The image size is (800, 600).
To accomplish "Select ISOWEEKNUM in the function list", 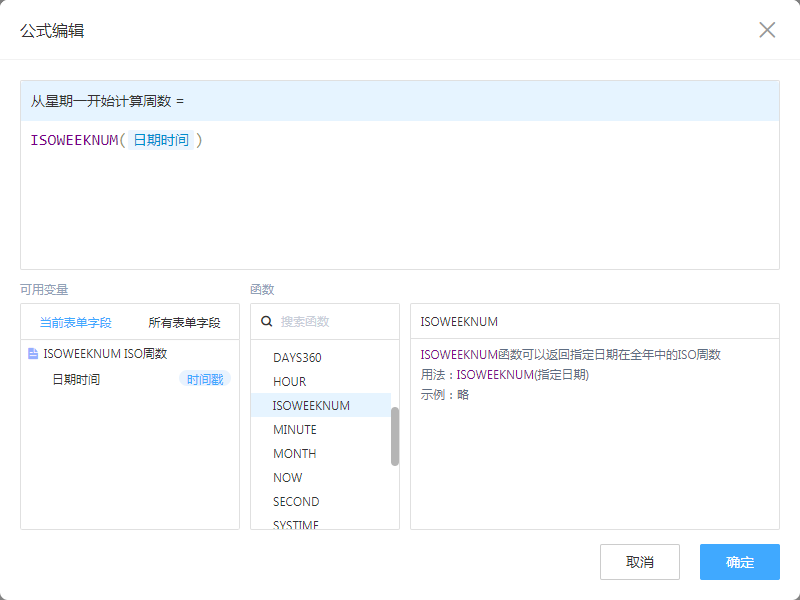I will 311,405.
